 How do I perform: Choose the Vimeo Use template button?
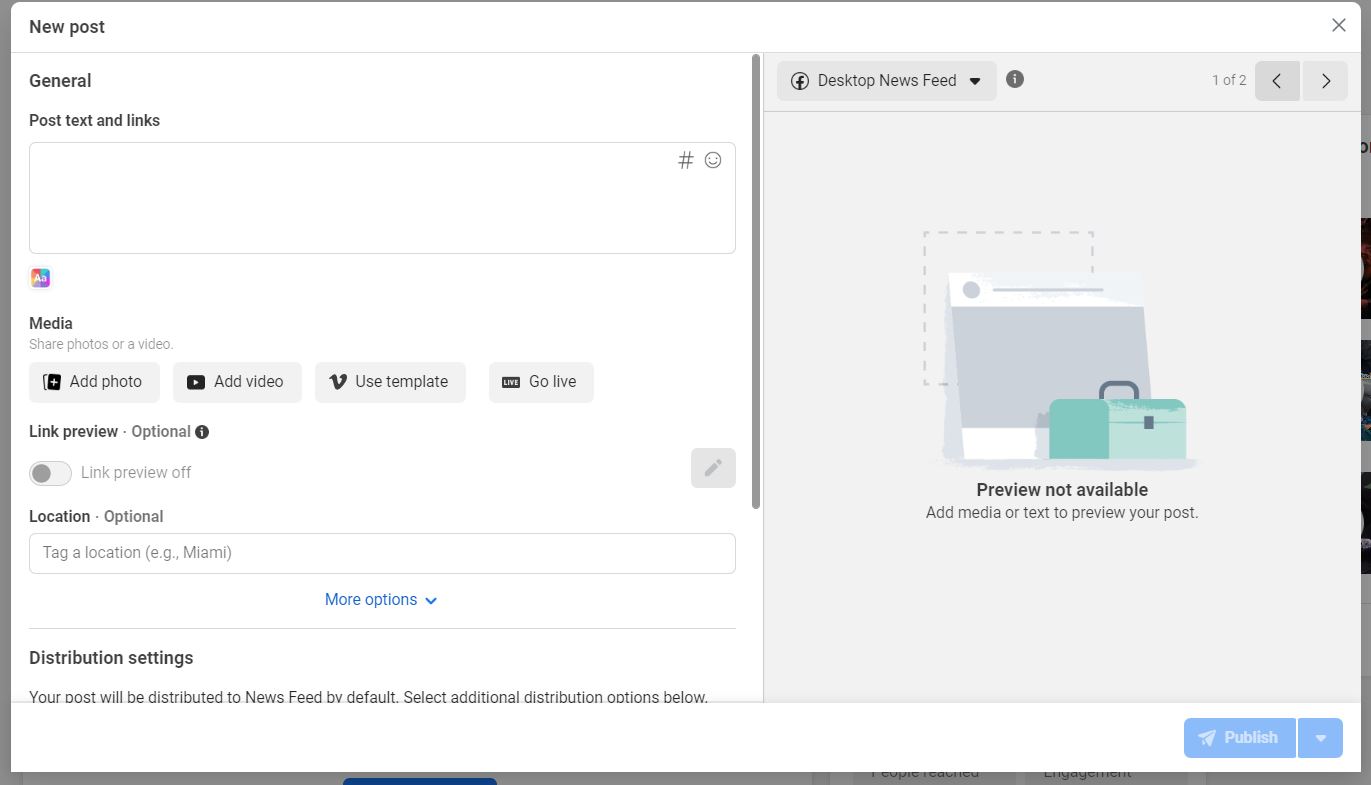point(390,382)
